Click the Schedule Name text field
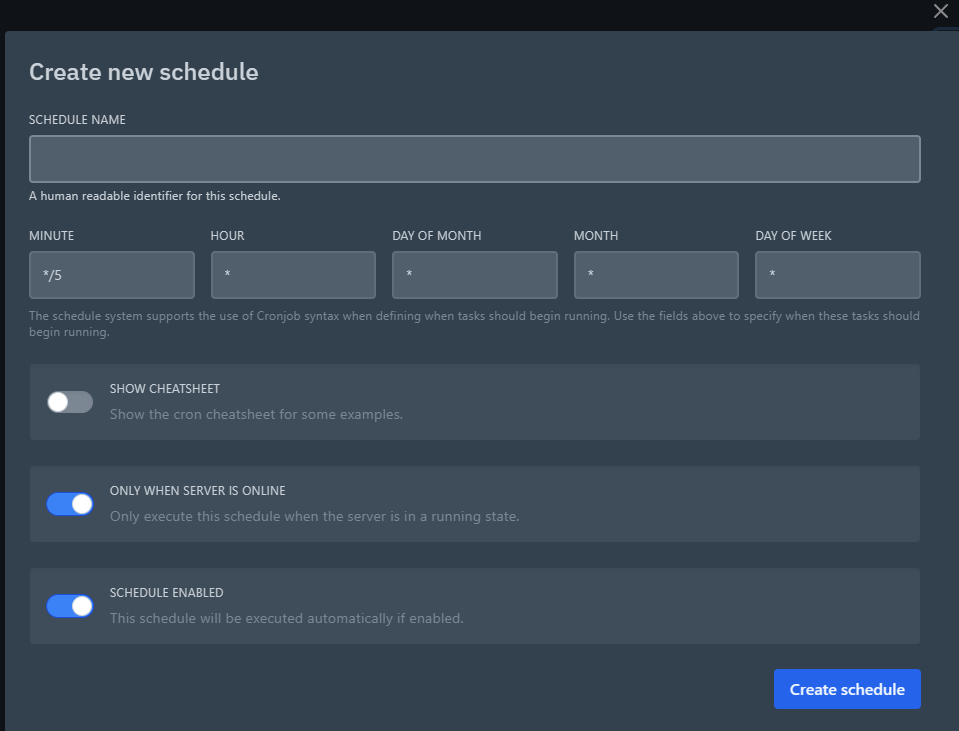The height and width of the screenshot is (731, 959). (474, 159)
